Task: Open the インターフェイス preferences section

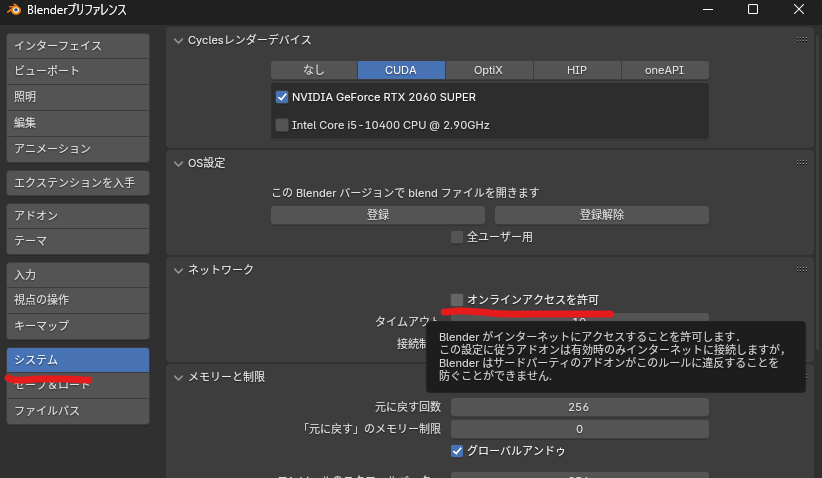Action: click(78, 46)
